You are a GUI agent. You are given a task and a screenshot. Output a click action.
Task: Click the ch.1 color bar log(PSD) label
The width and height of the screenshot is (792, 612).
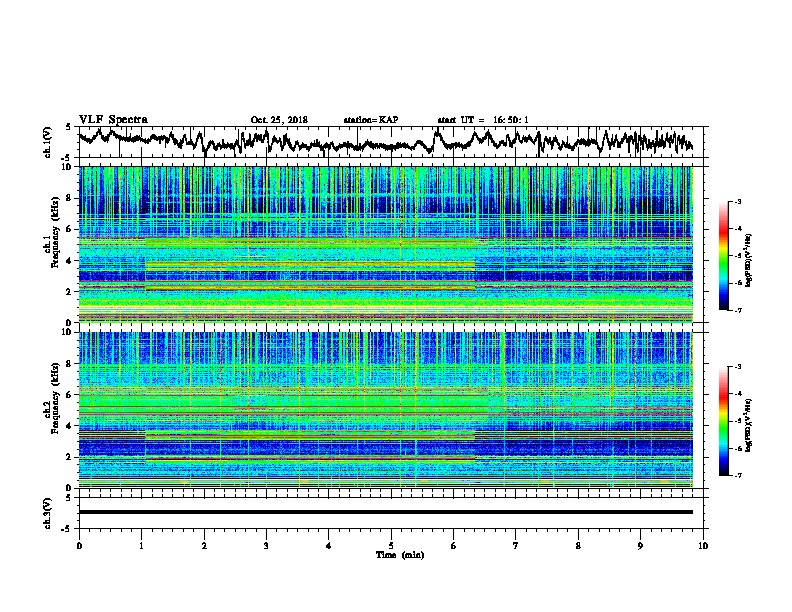tap(749, 260)
